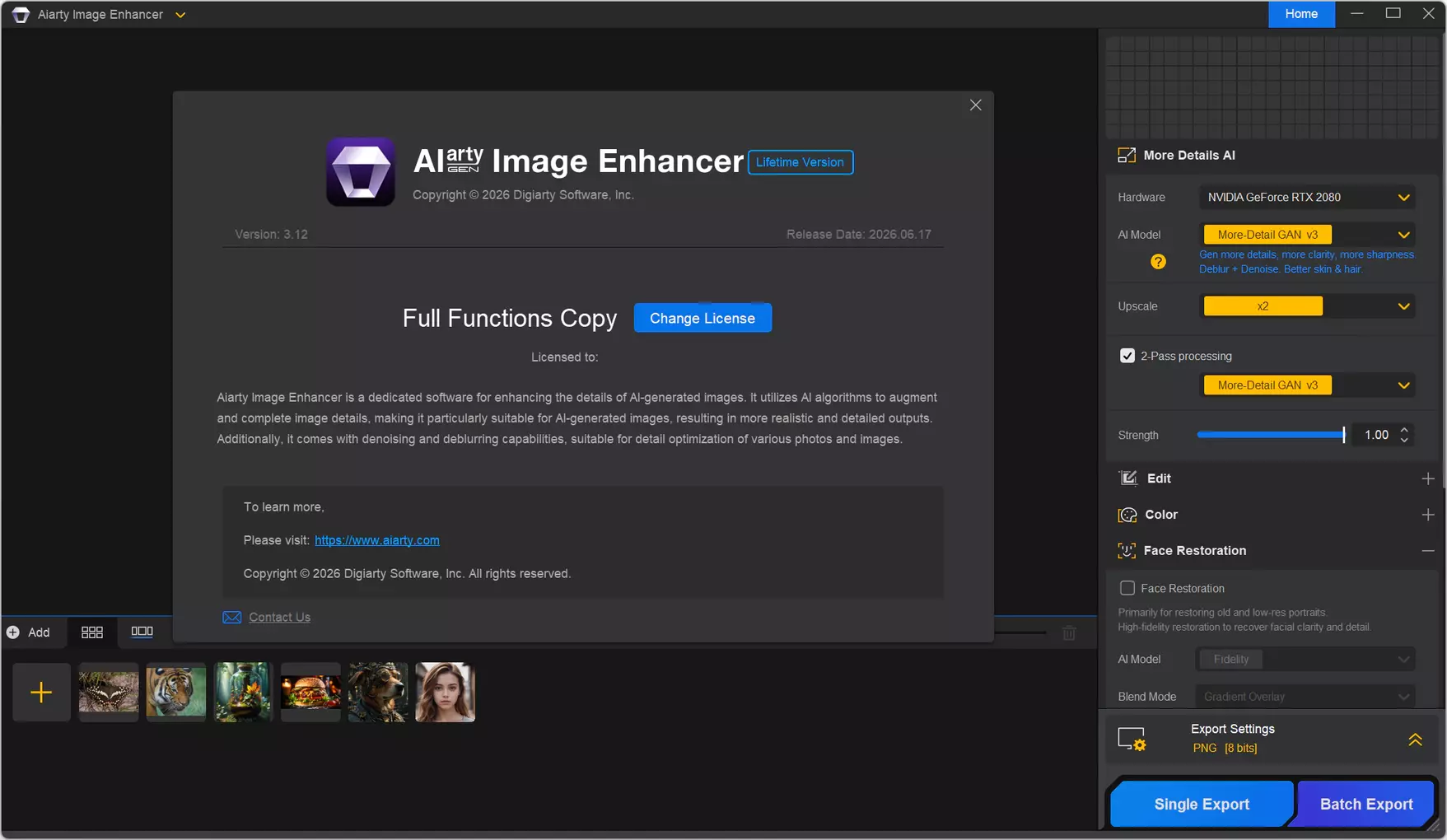Open the Upscale x2 dropdown
The height and width of the screenshot is (840, 1447).
click(1308, 306)
